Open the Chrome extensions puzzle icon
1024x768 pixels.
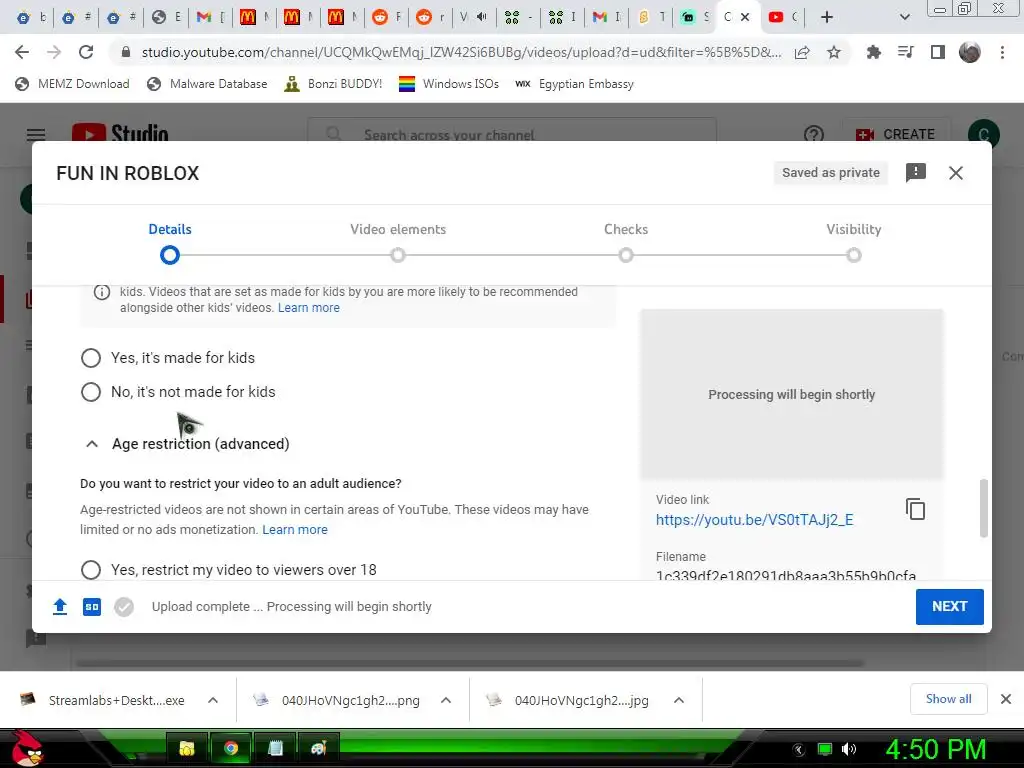click(873, 52)
